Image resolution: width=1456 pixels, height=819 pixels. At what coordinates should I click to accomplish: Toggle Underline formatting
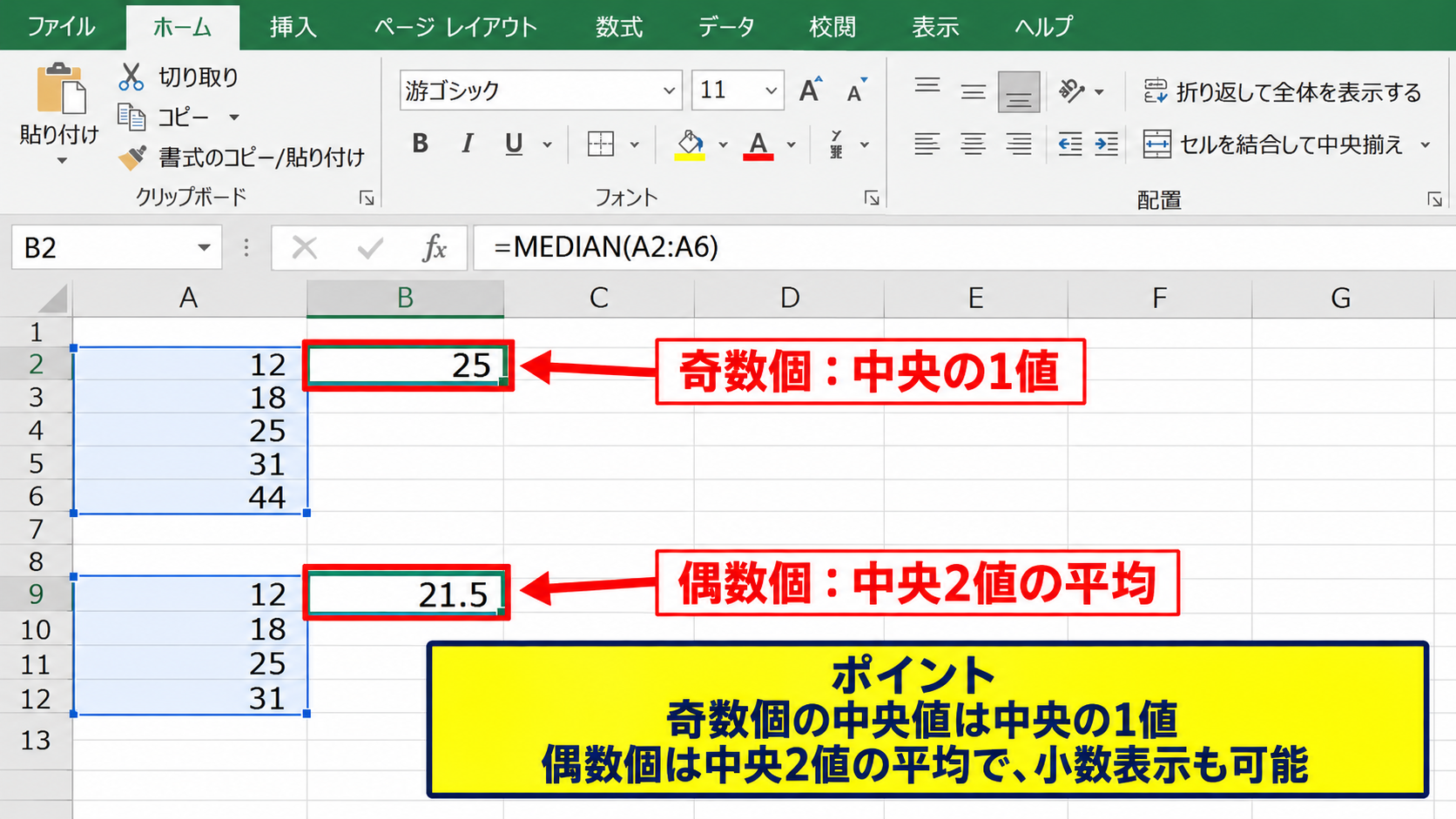[x=514, y=144]
